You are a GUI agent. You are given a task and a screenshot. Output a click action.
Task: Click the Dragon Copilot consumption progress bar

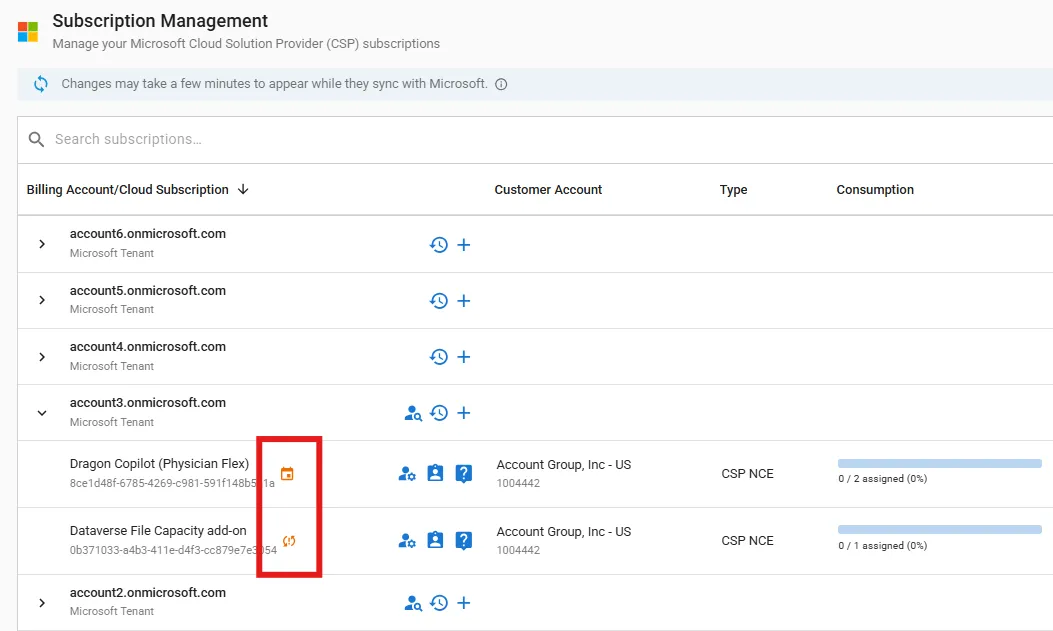pyautogui.click(x=940, y=463)
